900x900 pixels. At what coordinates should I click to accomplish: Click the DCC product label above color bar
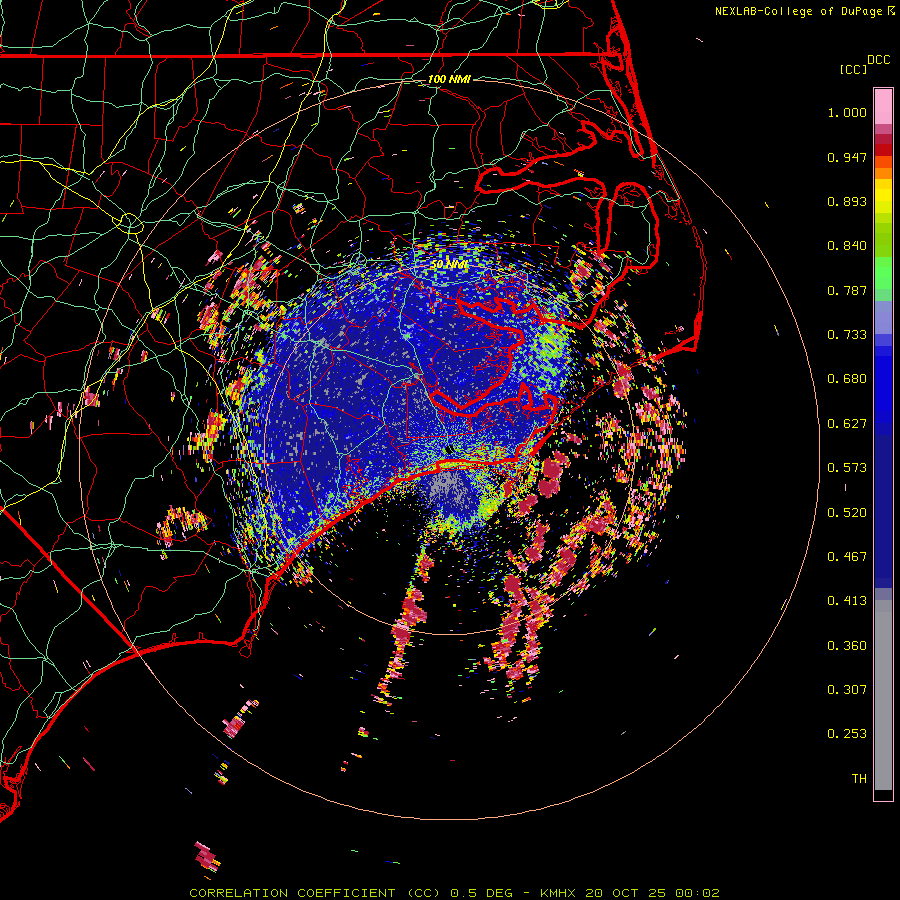coord(878,60)
